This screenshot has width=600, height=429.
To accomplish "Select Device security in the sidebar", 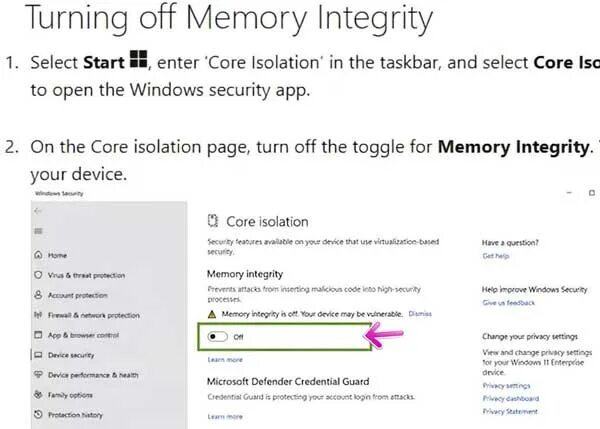I will pyautogui.click(x=72, y=355).
